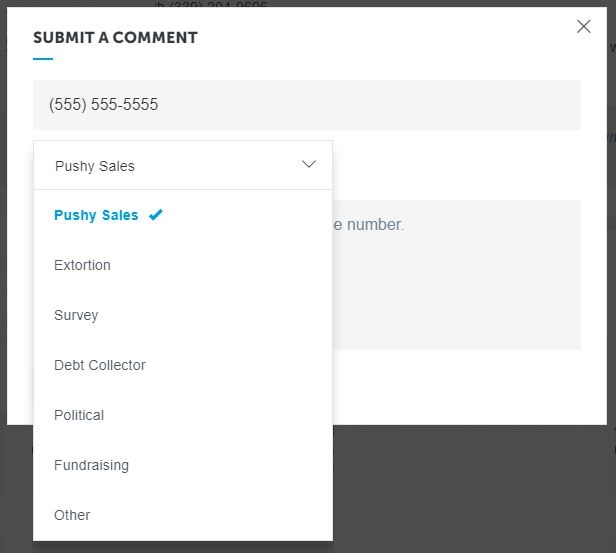Click the Submit a Comment heading

coord(115,38)
